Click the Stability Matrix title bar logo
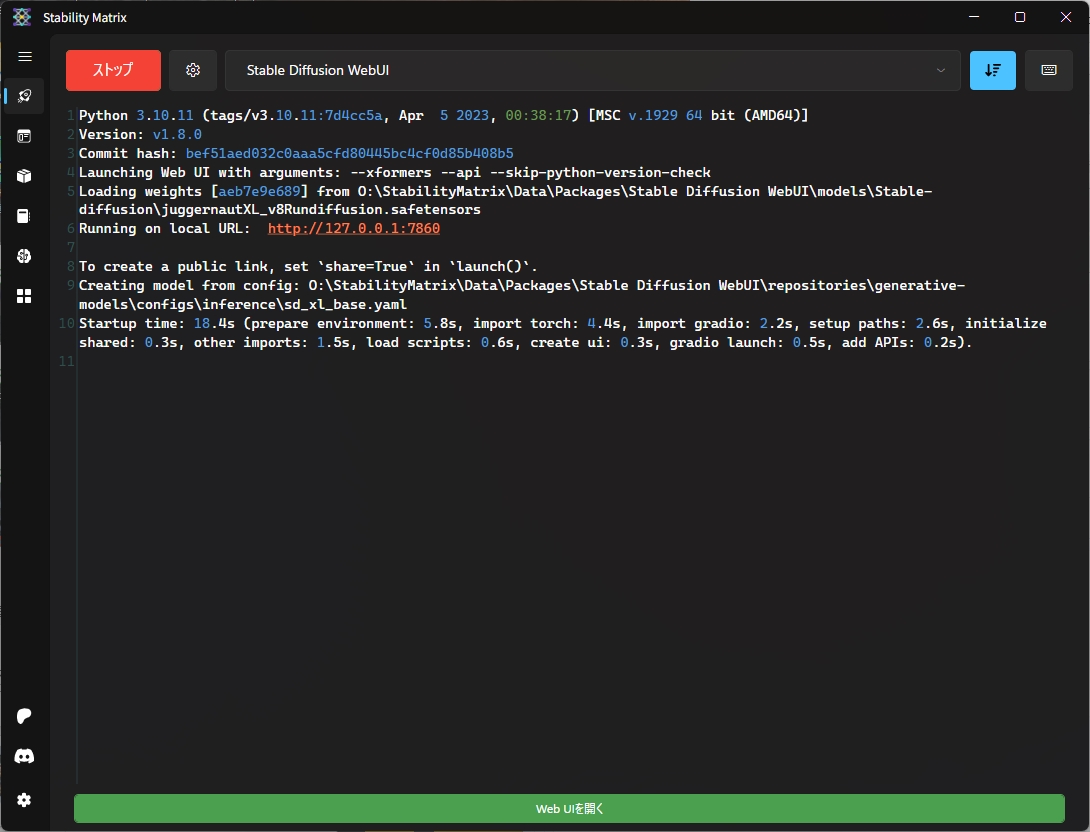 [x=22, y=17]
